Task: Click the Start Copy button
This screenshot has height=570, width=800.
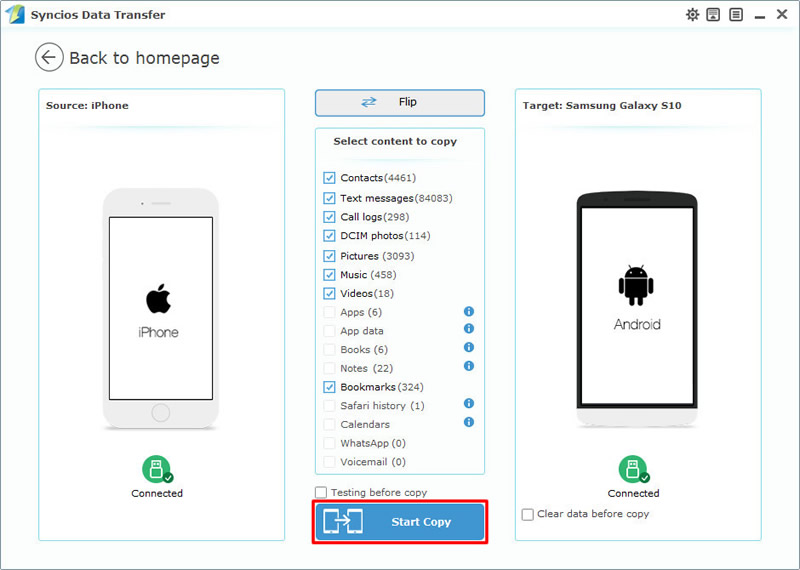Action: pos(399,522)
